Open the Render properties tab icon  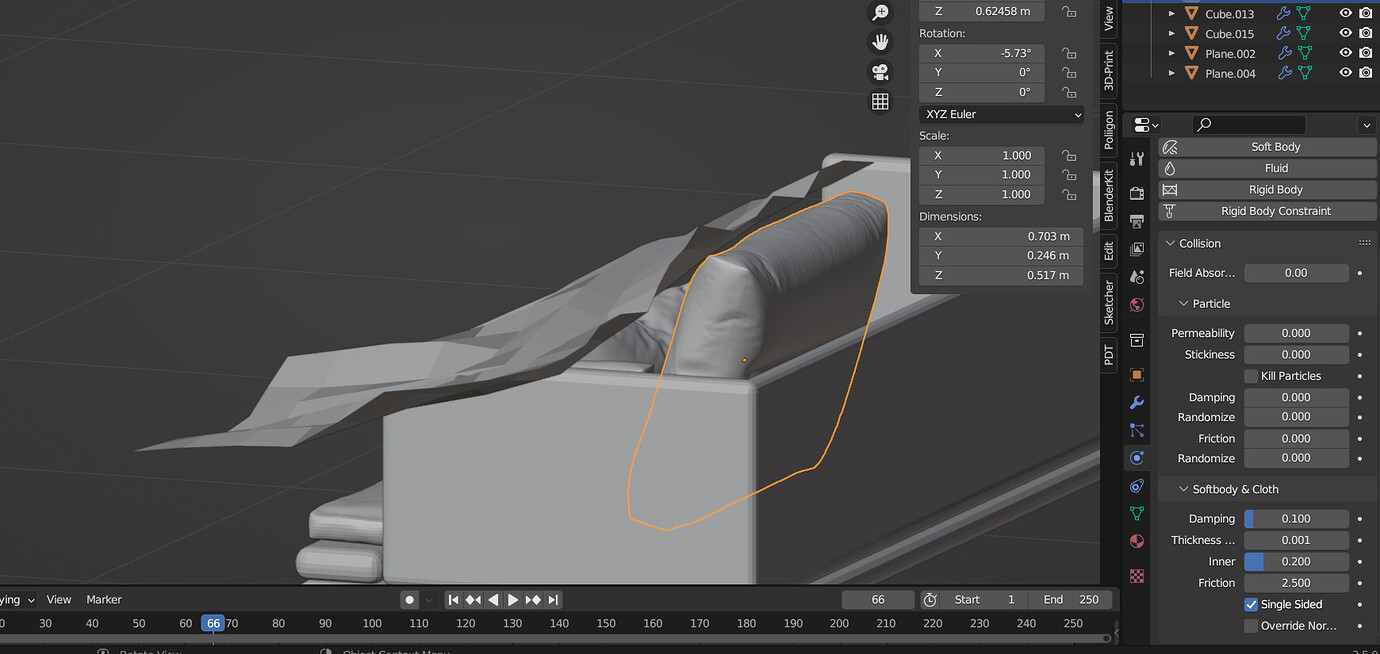click(x=1136, y=193)
